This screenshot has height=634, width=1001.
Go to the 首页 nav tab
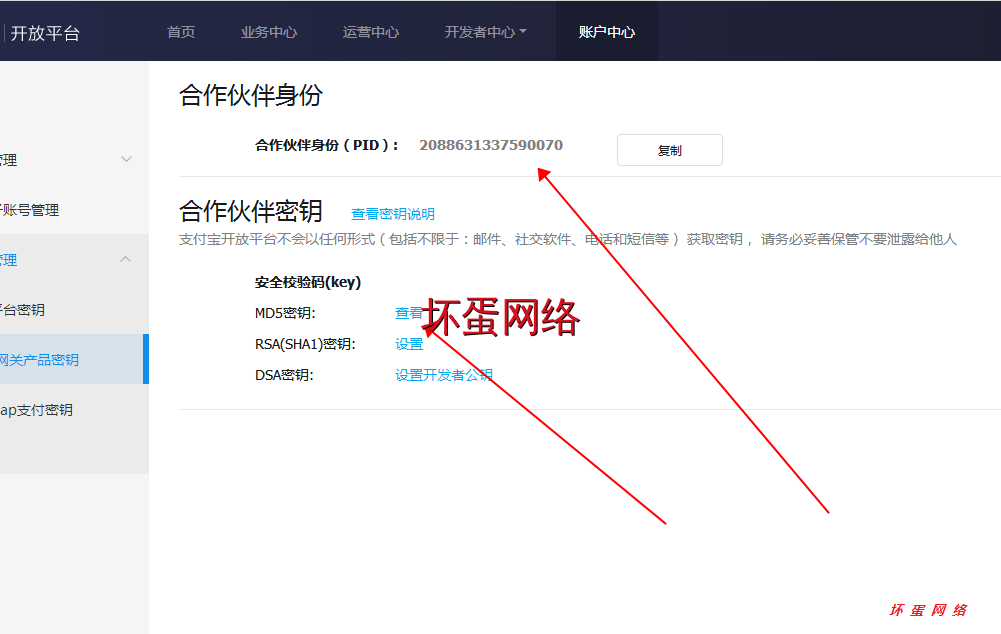click(x=181, y=32)
